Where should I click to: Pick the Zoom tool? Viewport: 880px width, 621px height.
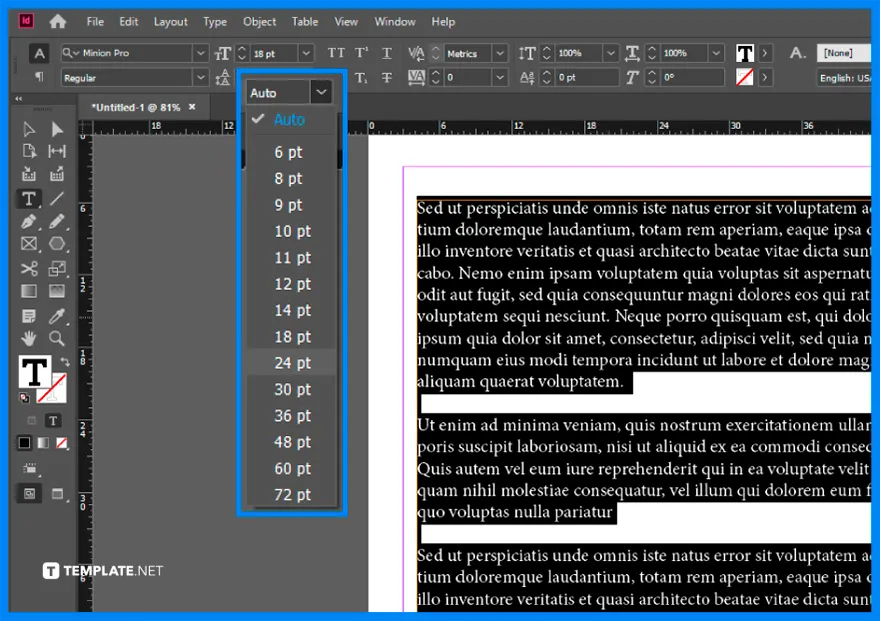coord(57,338)
